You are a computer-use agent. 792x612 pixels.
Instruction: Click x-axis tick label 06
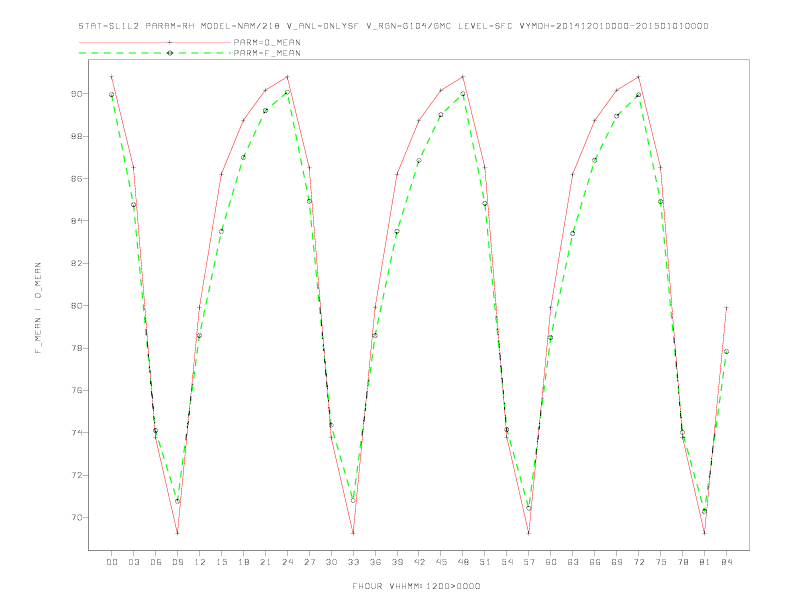click(156, 562)
